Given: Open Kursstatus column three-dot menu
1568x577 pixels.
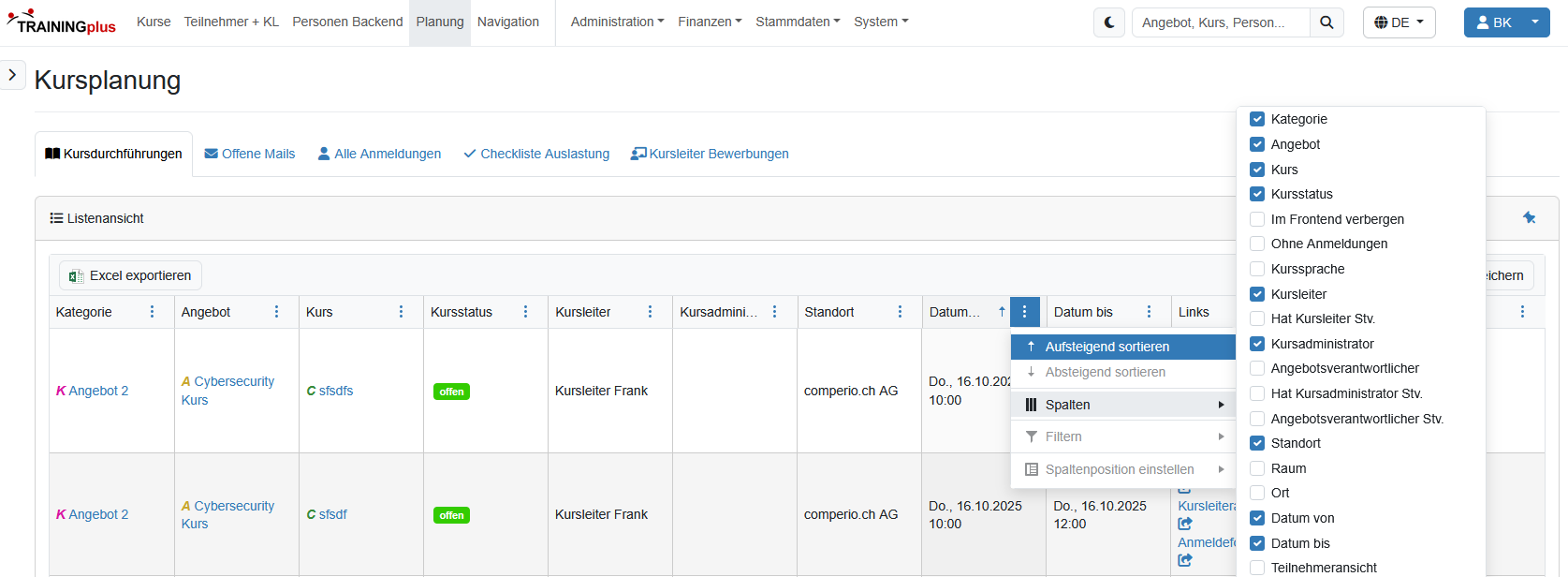Looking at the screenshot, I should click(x=526, y=312).
